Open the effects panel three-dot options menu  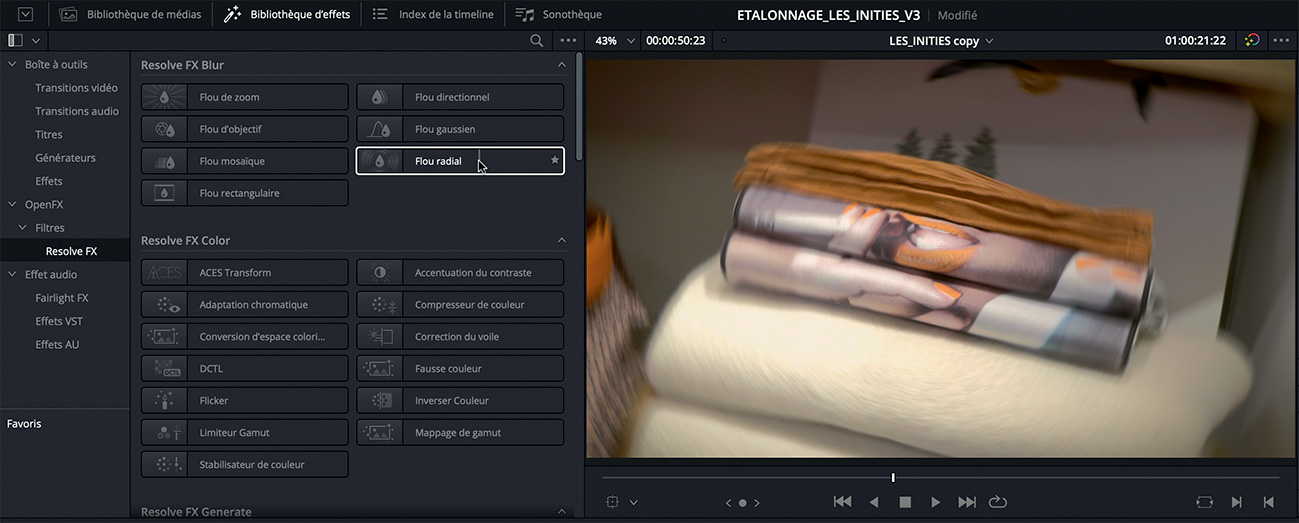click(x=568, y=41)
